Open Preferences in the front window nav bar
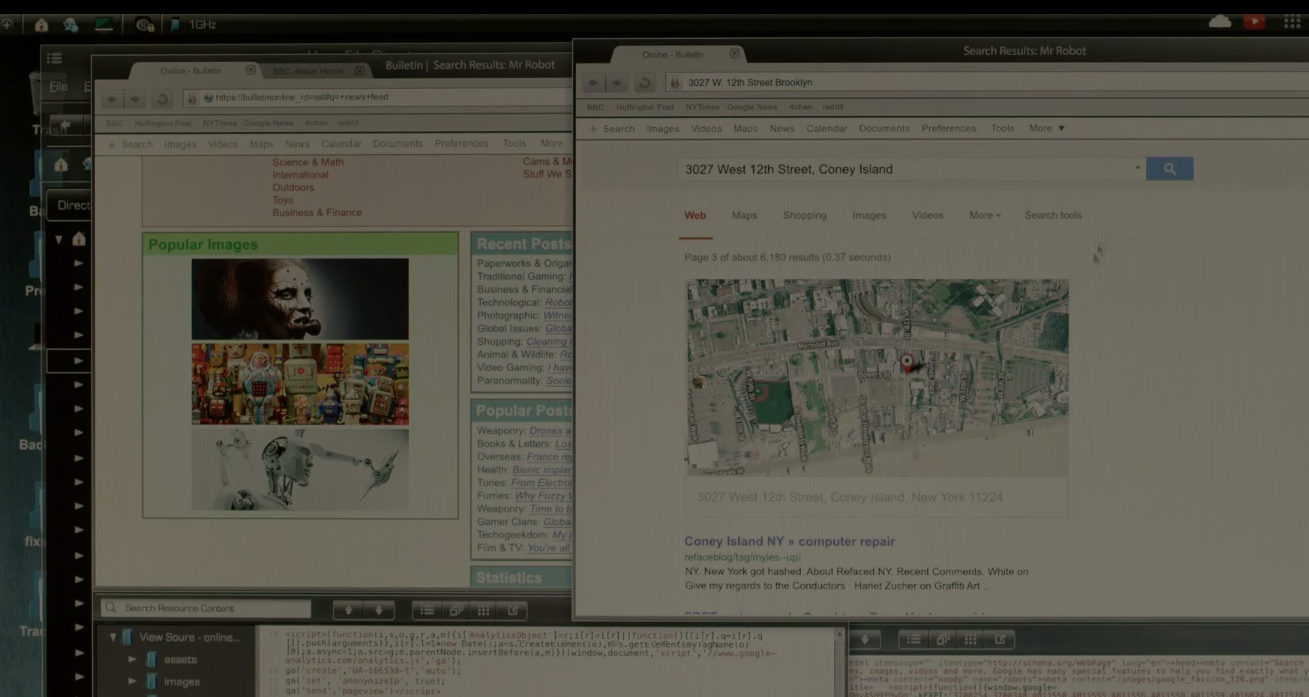 point(949,128)
